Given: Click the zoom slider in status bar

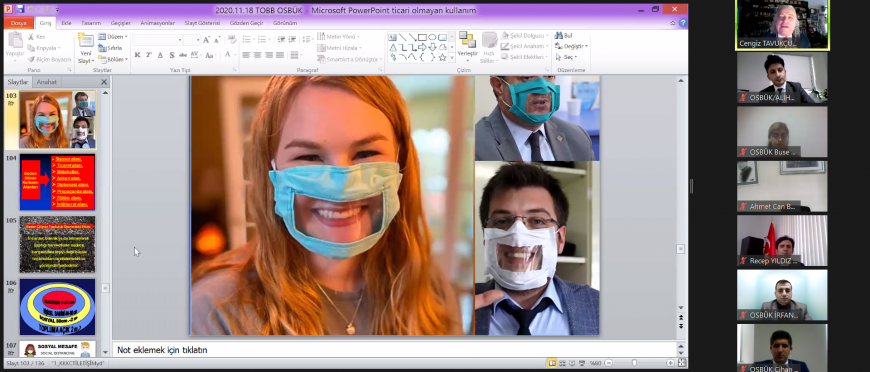Looking at the screenshot, I should [x=634, y=363].
